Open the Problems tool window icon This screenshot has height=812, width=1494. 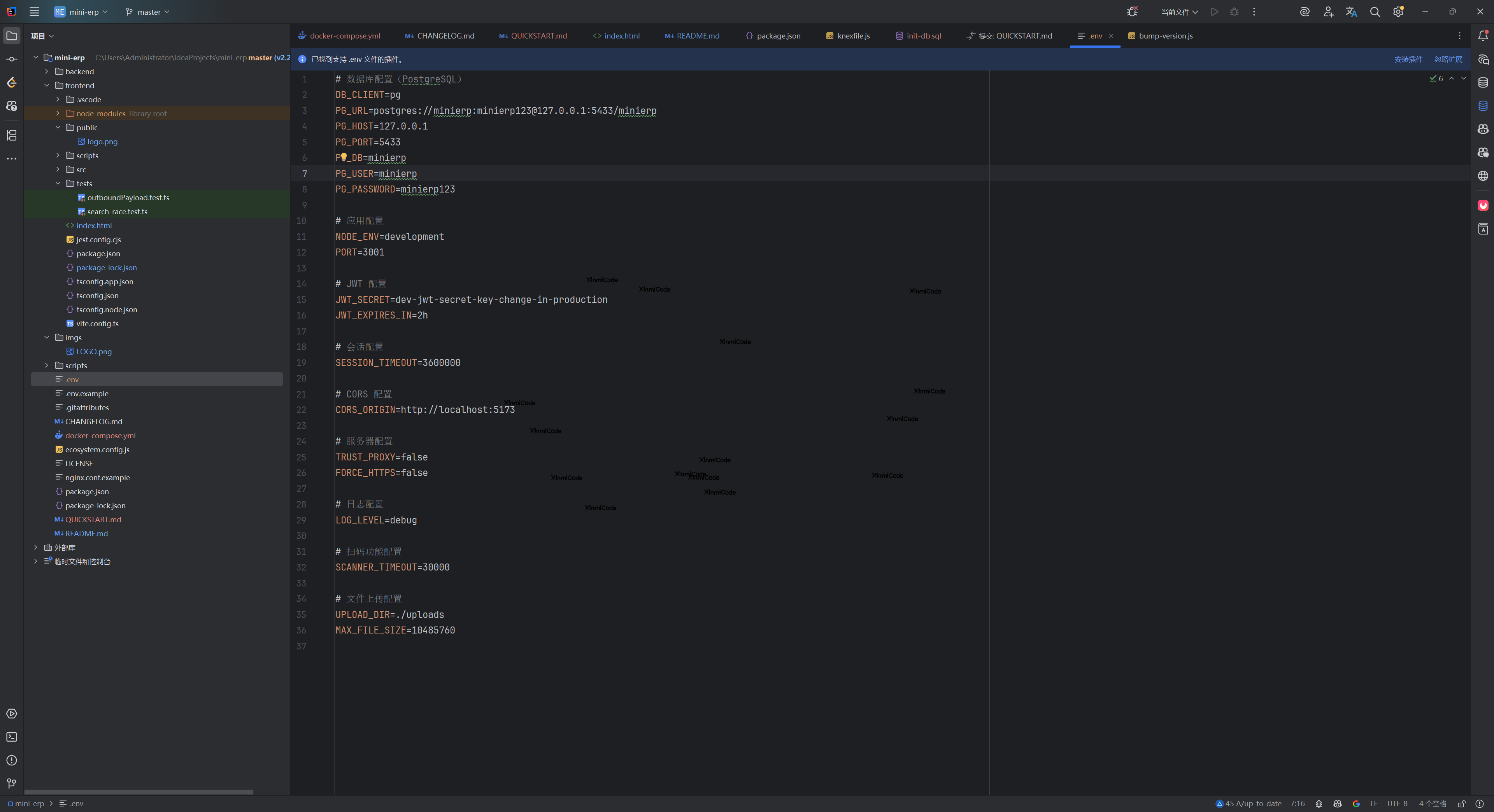12,760
